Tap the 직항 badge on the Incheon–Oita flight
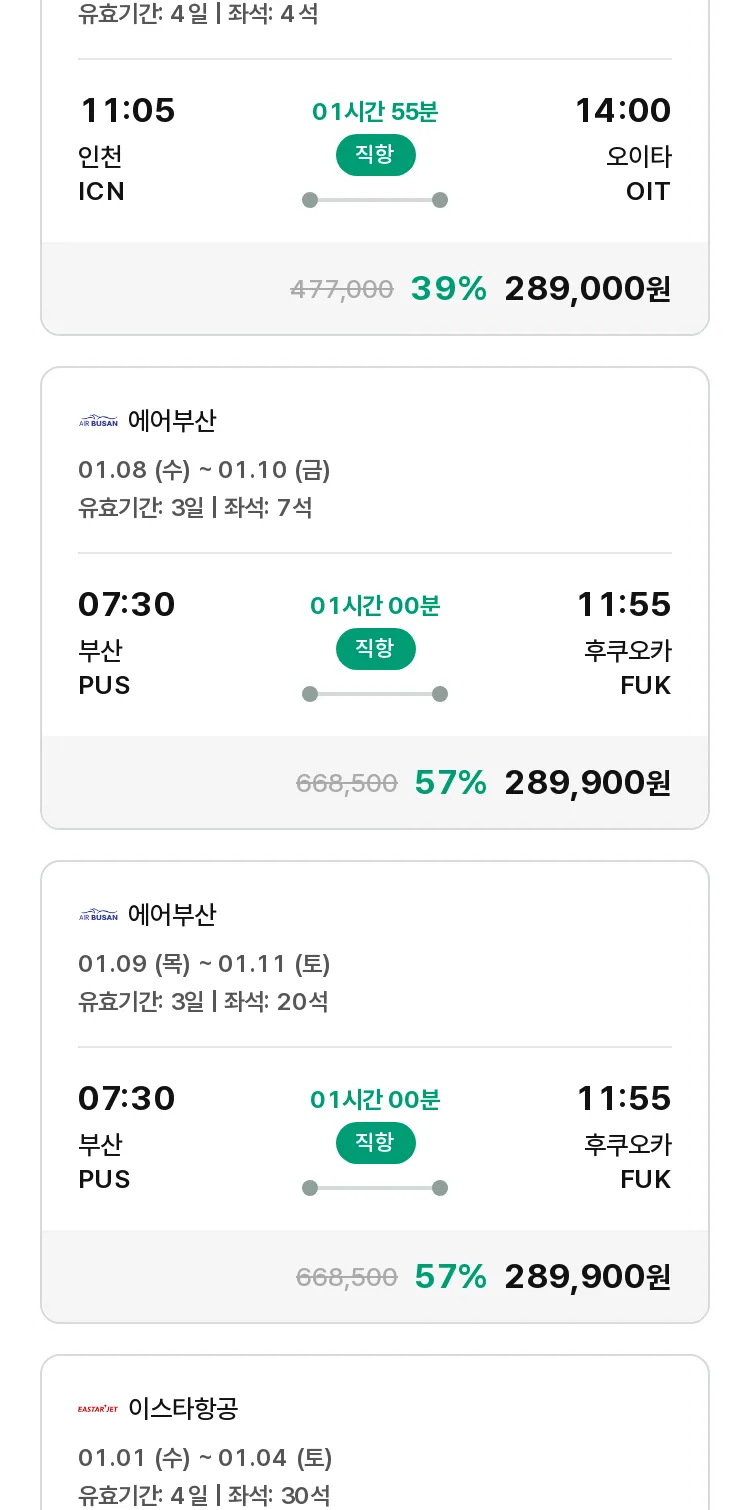Screen dimensions: 750x1510 [375, 155]
